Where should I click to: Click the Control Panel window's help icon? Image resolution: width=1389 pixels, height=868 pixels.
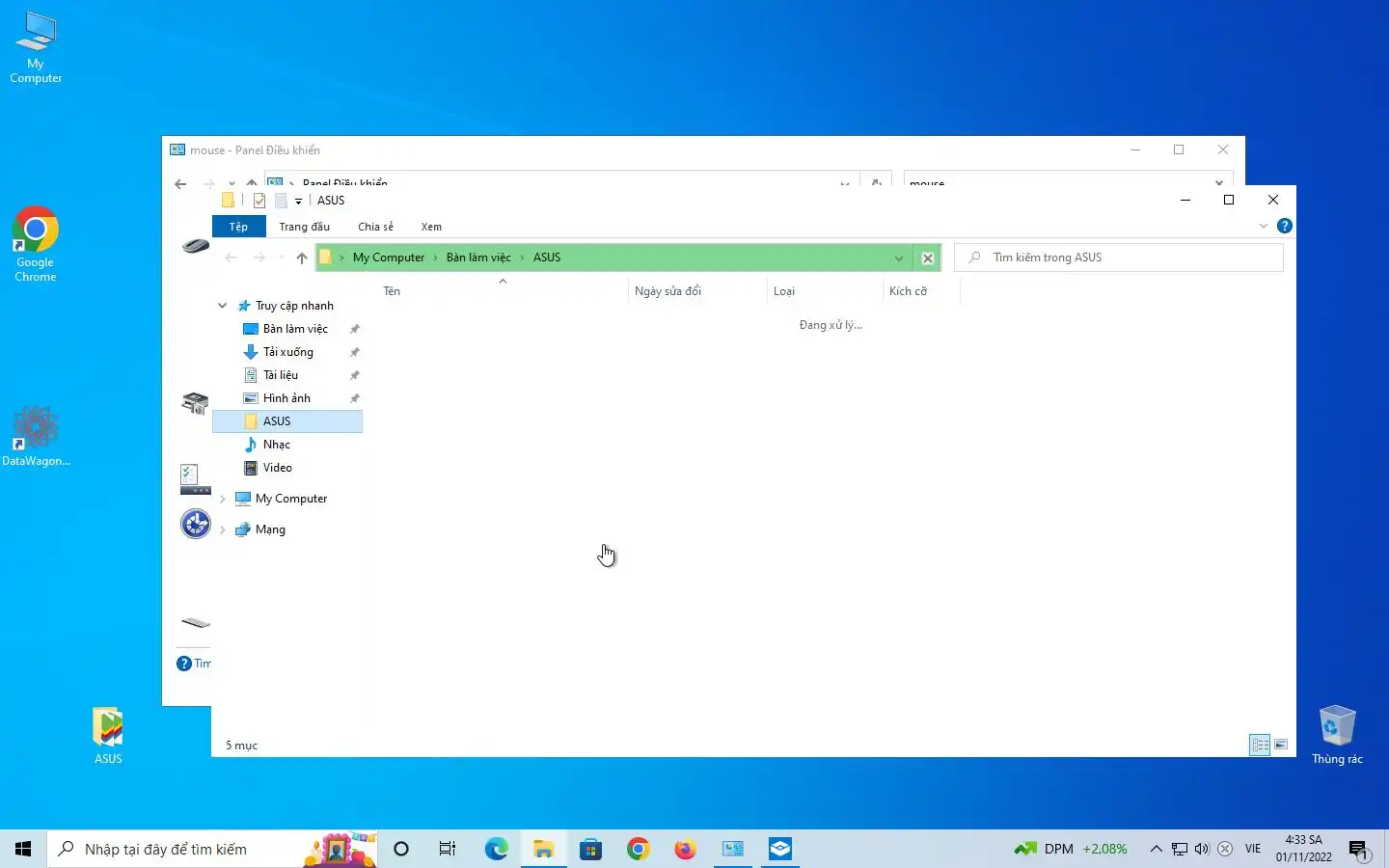point(184,663)
